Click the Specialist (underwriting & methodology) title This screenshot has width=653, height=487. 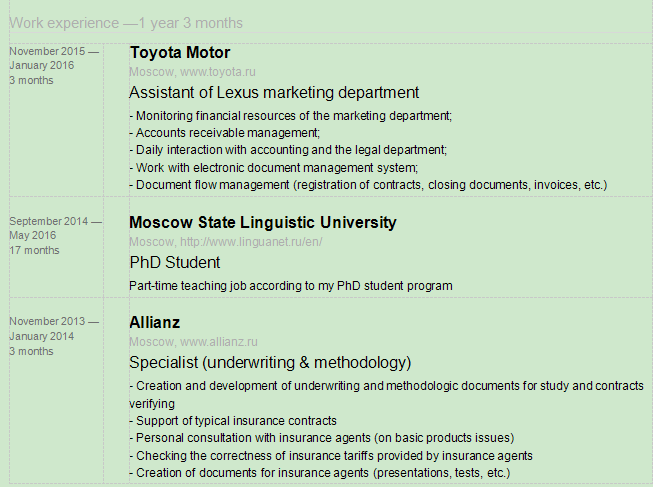(x=270, y=362)
